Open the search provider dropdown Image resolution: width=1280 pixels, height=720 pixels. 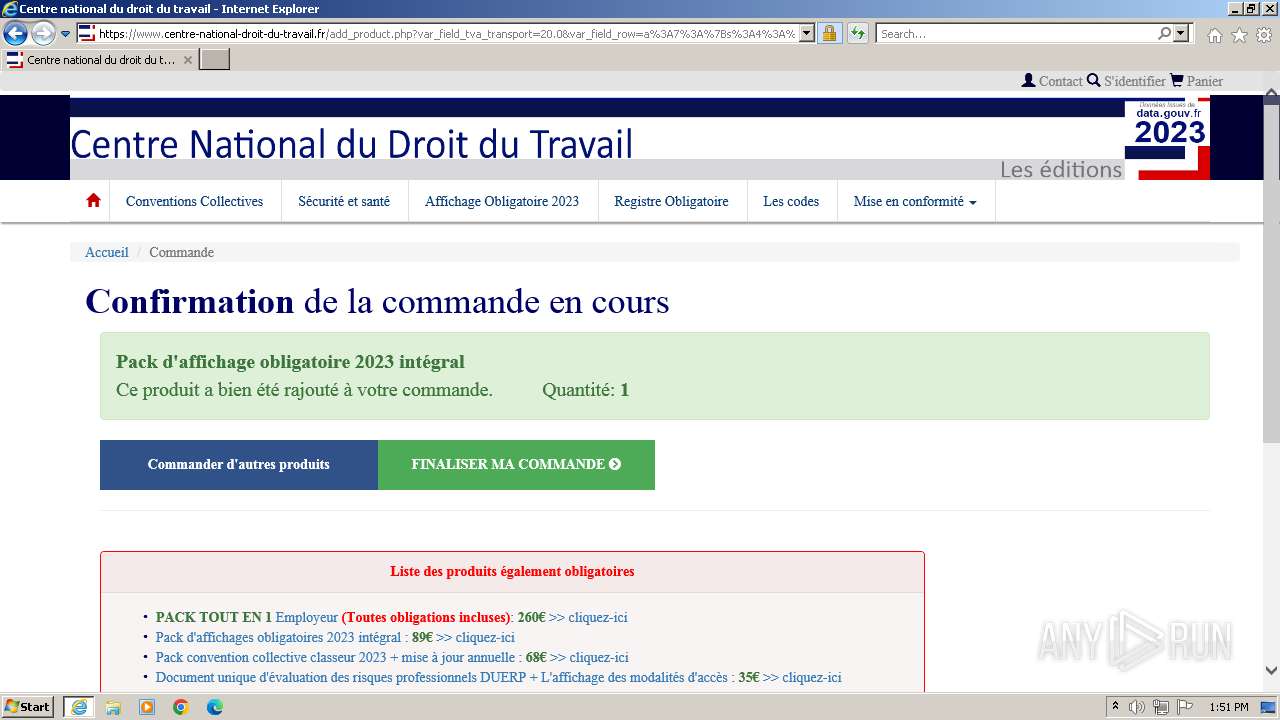tap(1182, 33)
